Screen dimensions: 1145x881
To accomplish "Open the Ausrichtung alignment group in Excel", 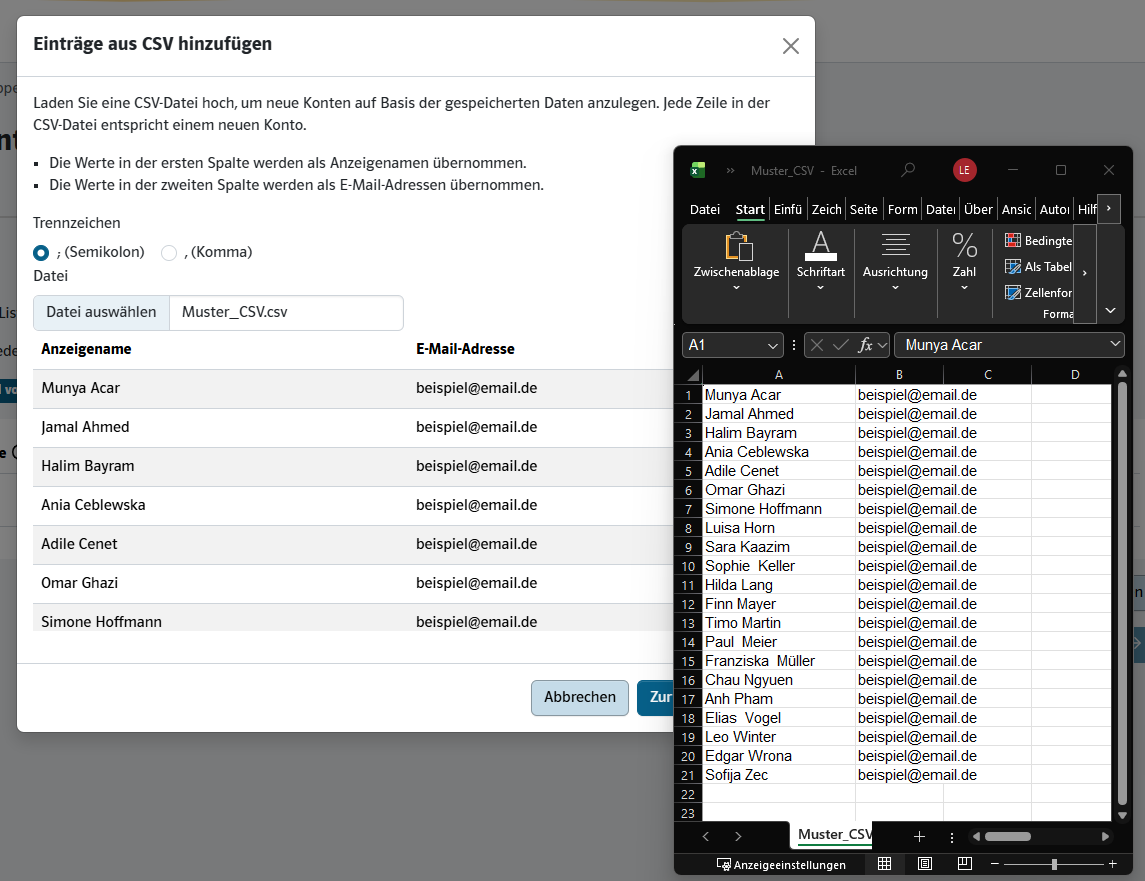I will click(895, 262).
